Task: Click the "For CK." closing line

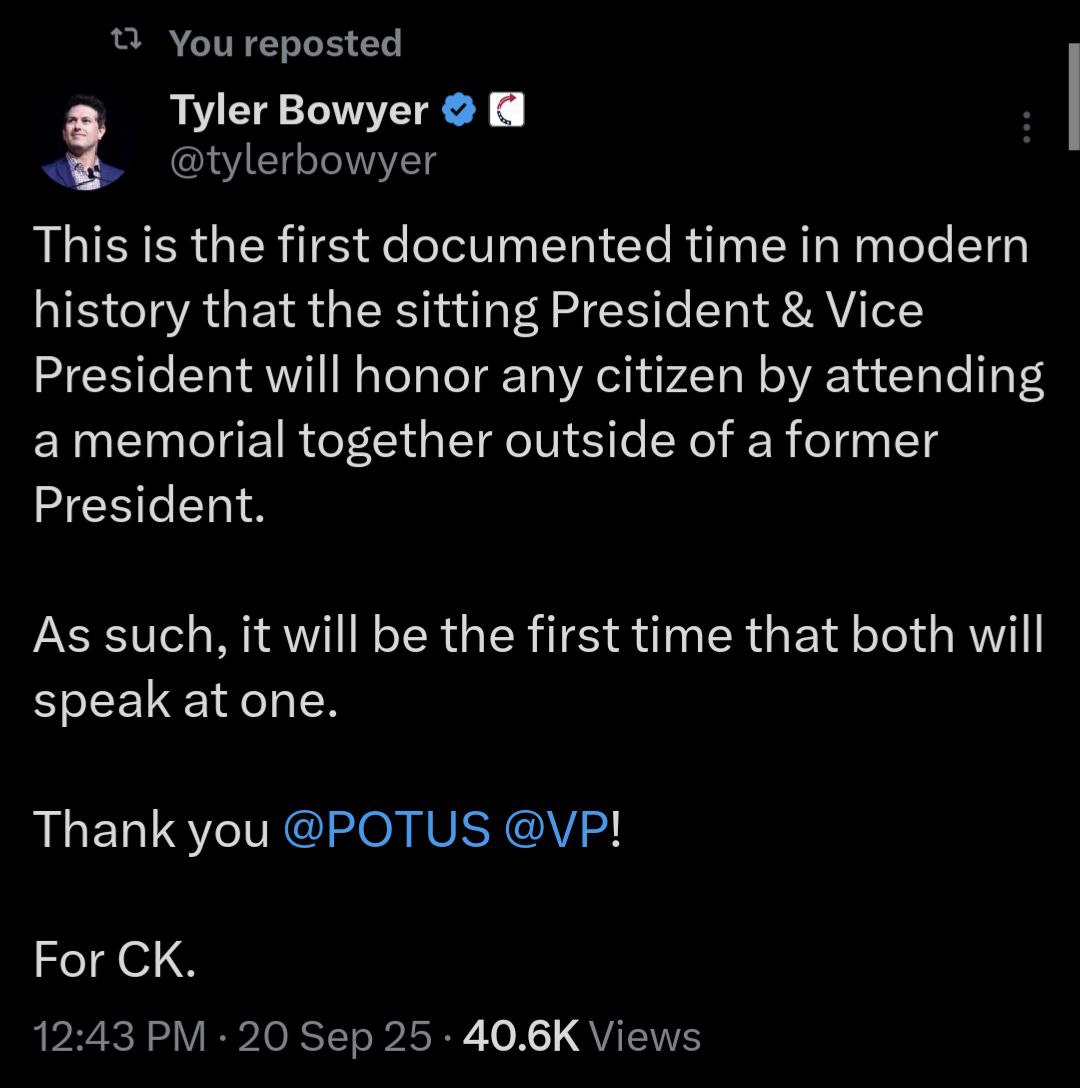Action: click(x=113, y=960)
